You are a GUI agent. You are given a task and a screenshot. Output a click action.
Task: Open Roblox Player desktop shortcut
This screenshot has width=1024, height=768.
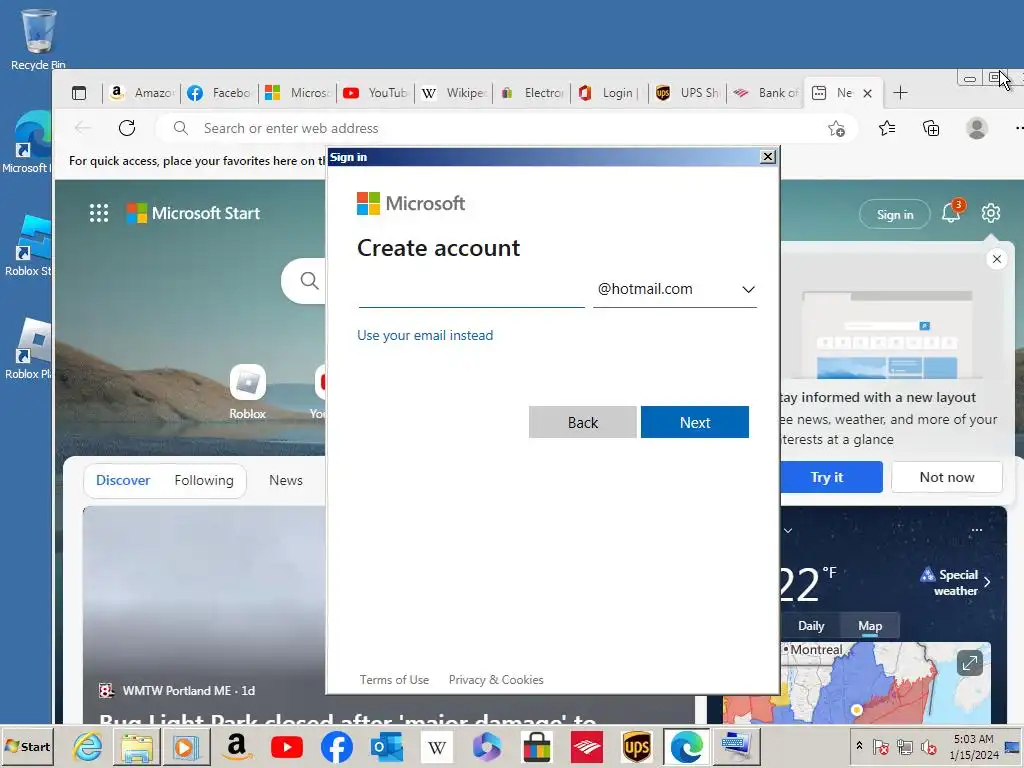(x=27, y=349)
